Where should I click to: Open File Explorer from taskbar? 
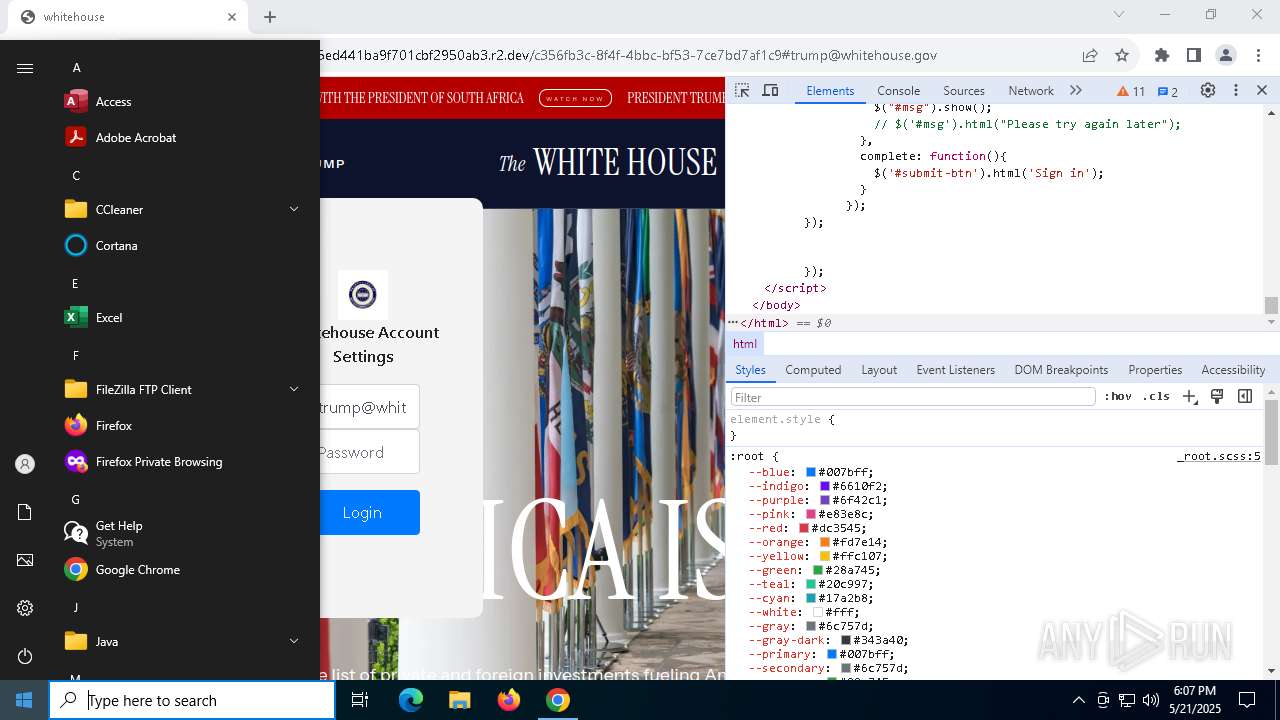click(459, 700)
